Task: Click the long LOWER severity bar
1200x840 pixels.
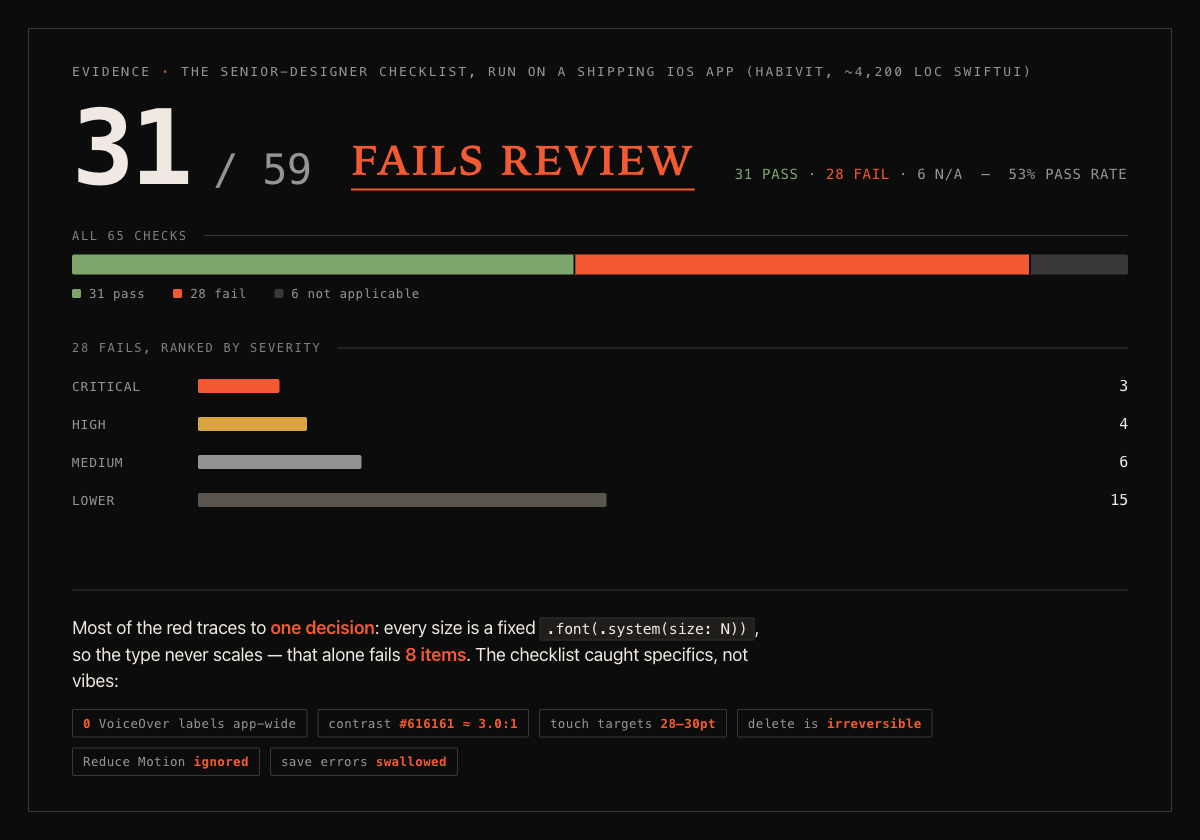Action: 402,500
